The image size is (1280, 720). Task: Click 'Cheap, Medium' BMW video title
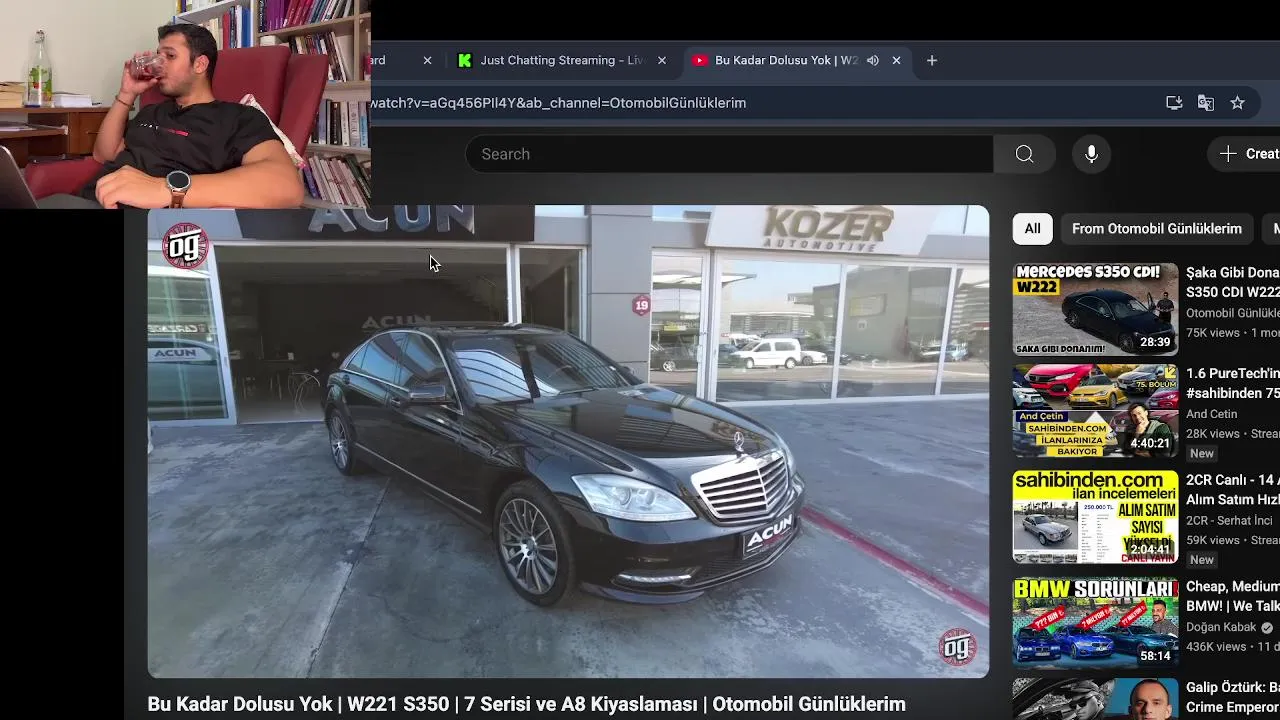tap(1232, 596)
